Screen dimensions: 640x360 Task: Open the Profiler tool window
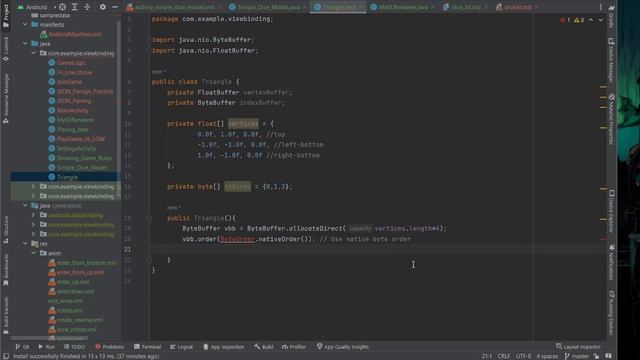(x=293, y=347)
